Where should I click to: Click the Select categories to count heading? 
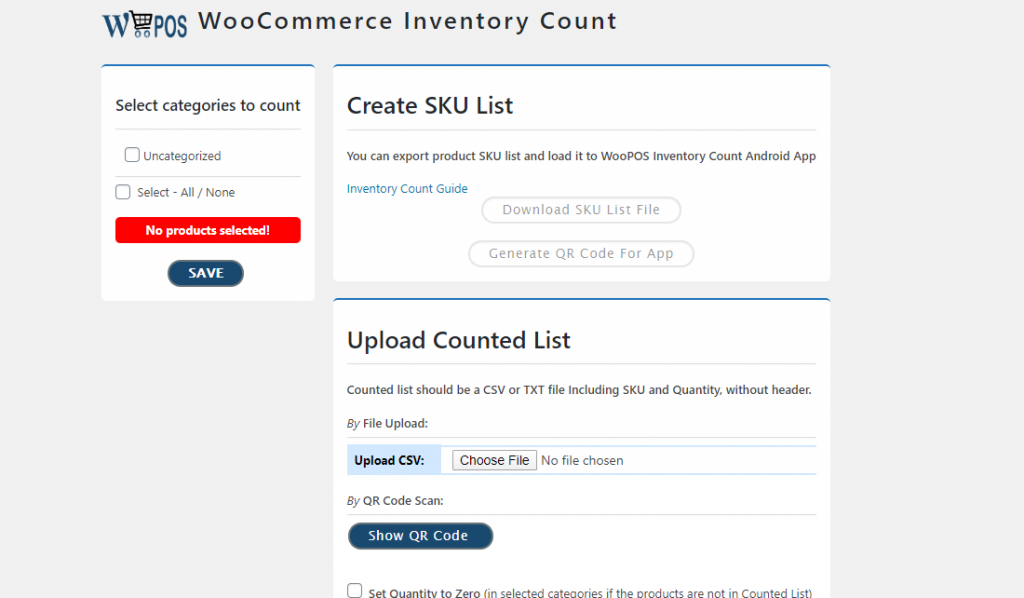click(208, 105)
